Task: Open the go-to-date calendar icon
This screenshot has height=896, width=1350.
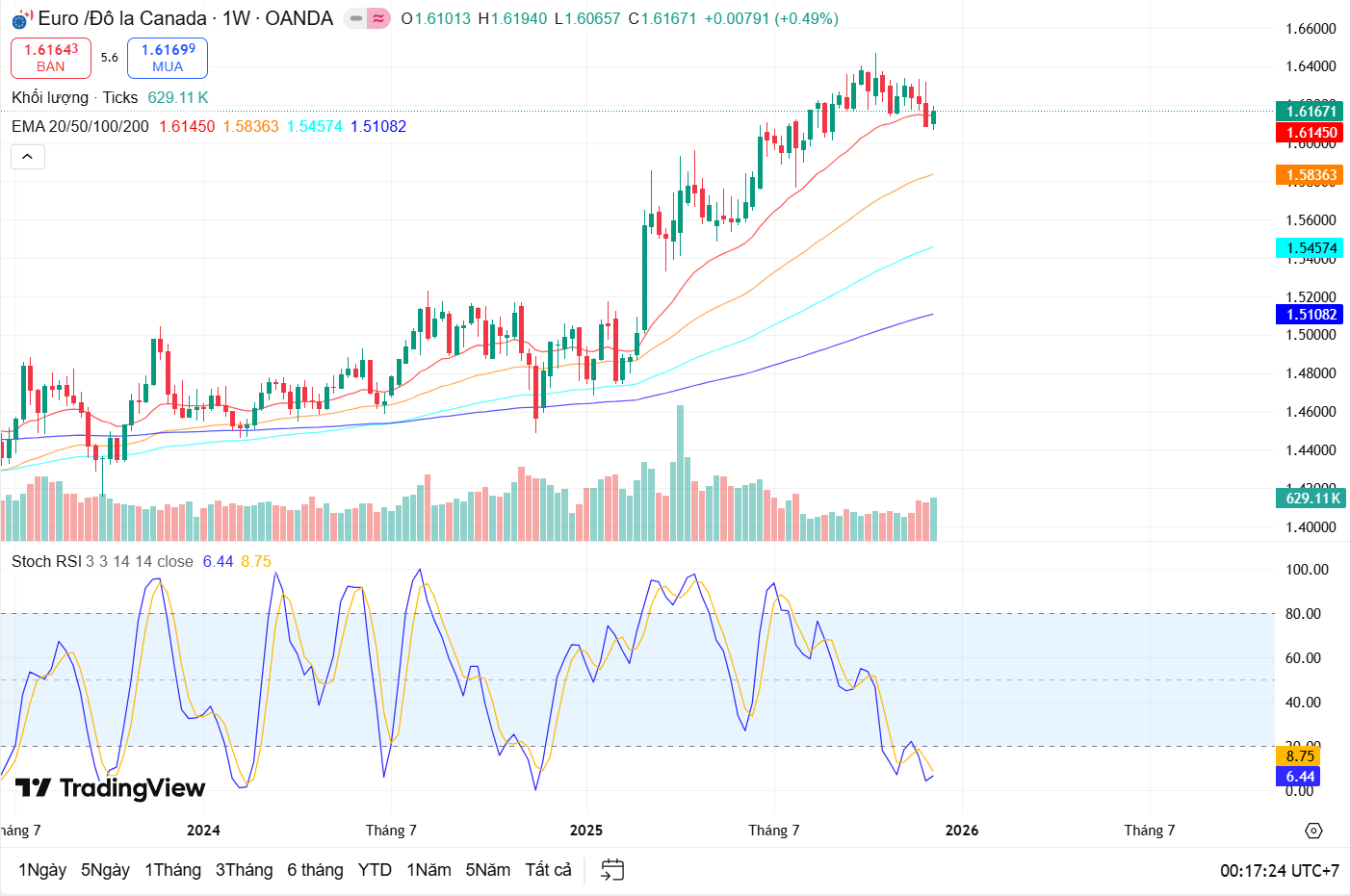Action: [612, 870]
